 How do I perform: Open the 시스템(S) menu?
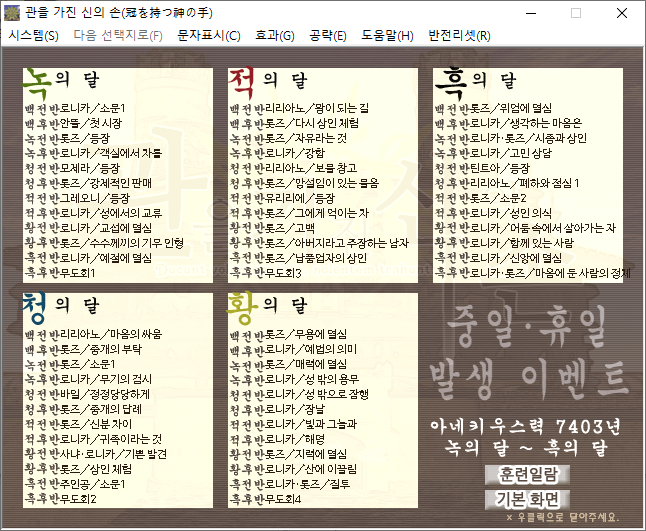[x=33, y=35]
